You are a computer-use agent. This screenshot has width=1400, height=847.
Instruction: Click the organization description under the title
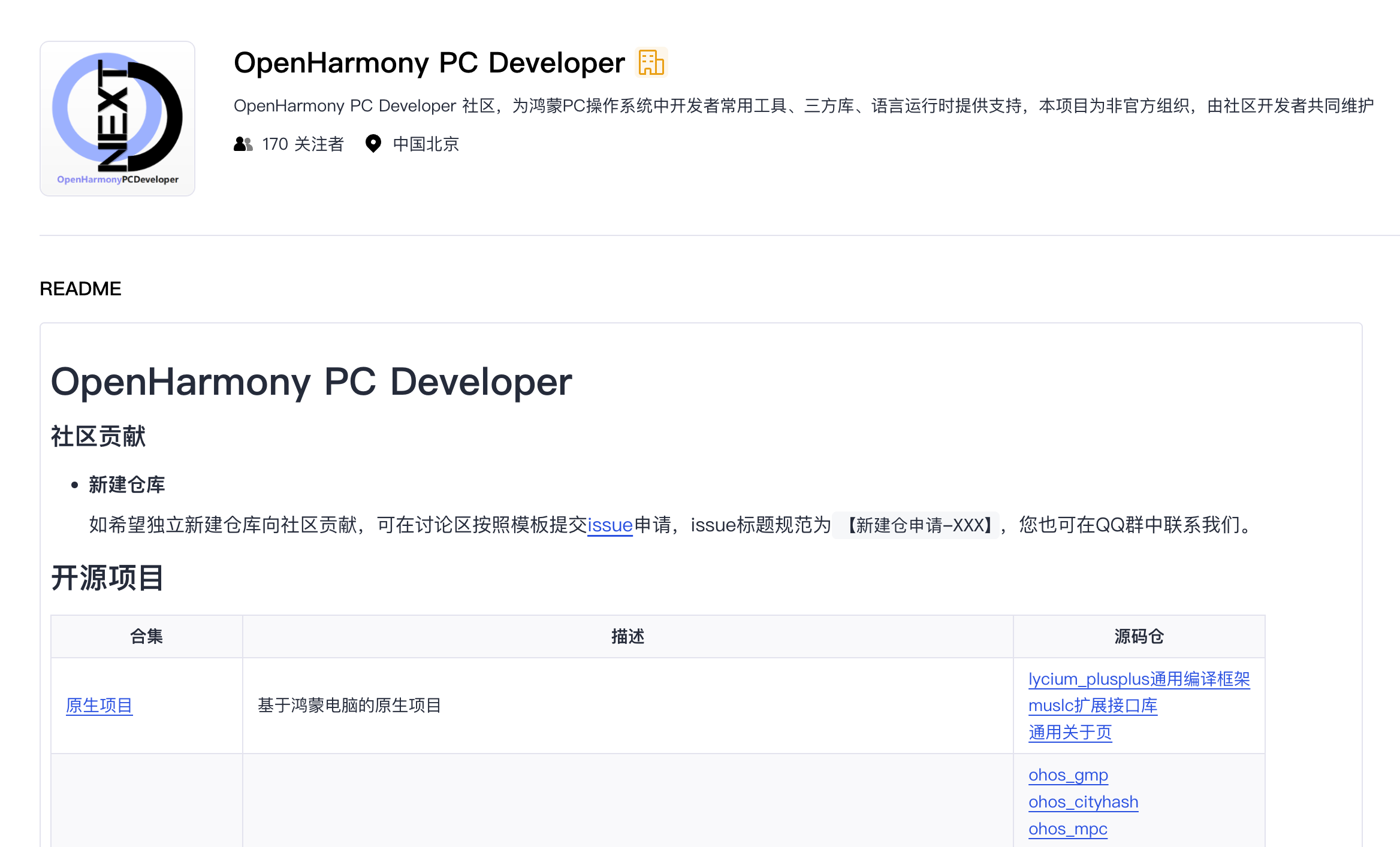(x=804, y=106)
